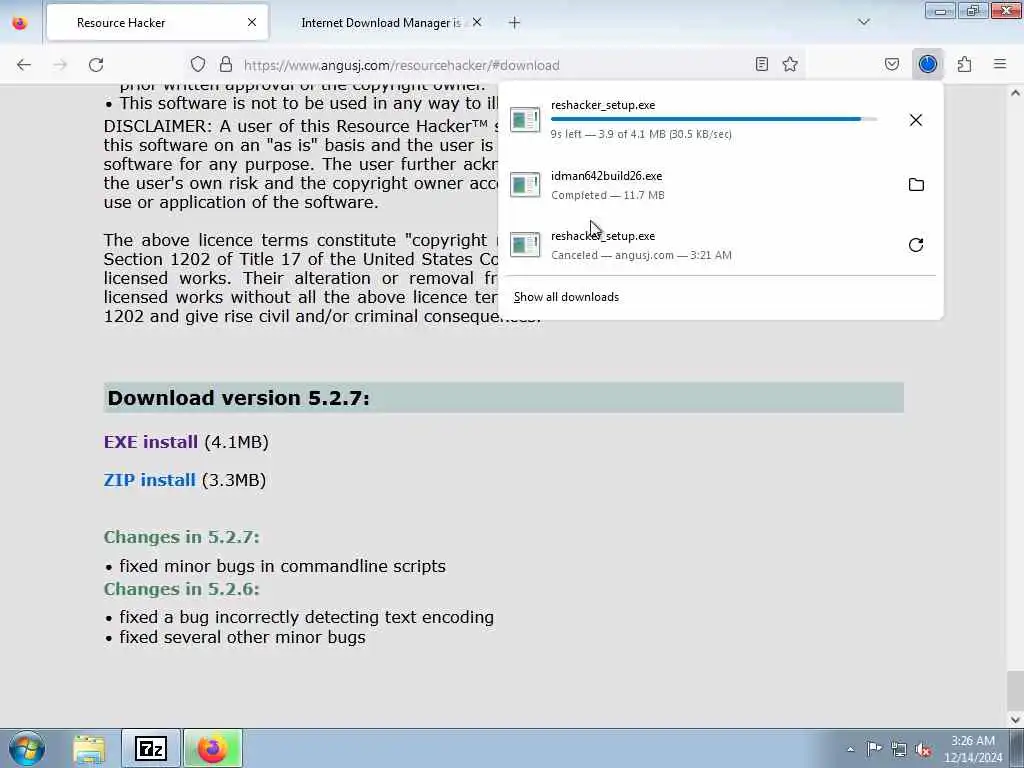Open the network tray icon
Viewport: 1024px width, 768px height.
tap(899, 749)
